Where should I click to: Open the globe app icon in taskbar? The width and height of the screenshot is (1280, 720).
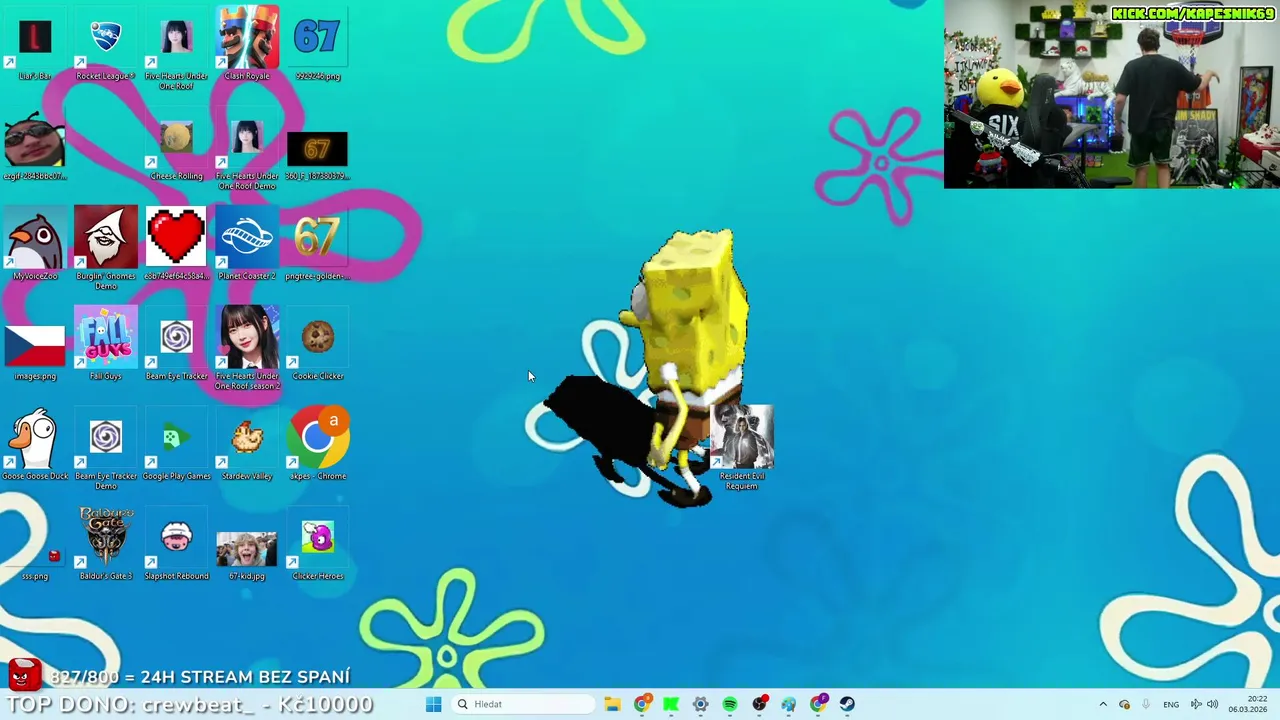[788, 704]
